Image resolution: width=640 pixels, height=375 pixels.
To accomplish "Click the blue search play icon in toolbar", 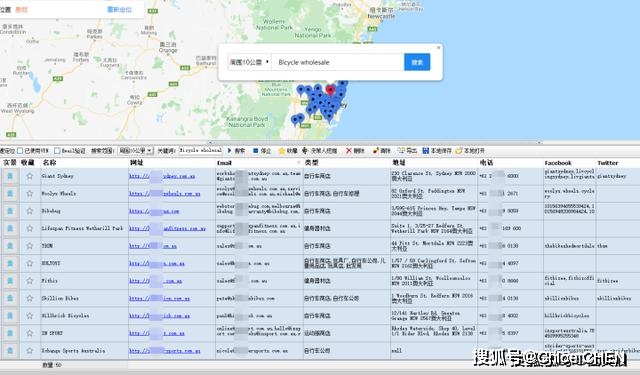I will pyautogui.click(x=229, y=151).
